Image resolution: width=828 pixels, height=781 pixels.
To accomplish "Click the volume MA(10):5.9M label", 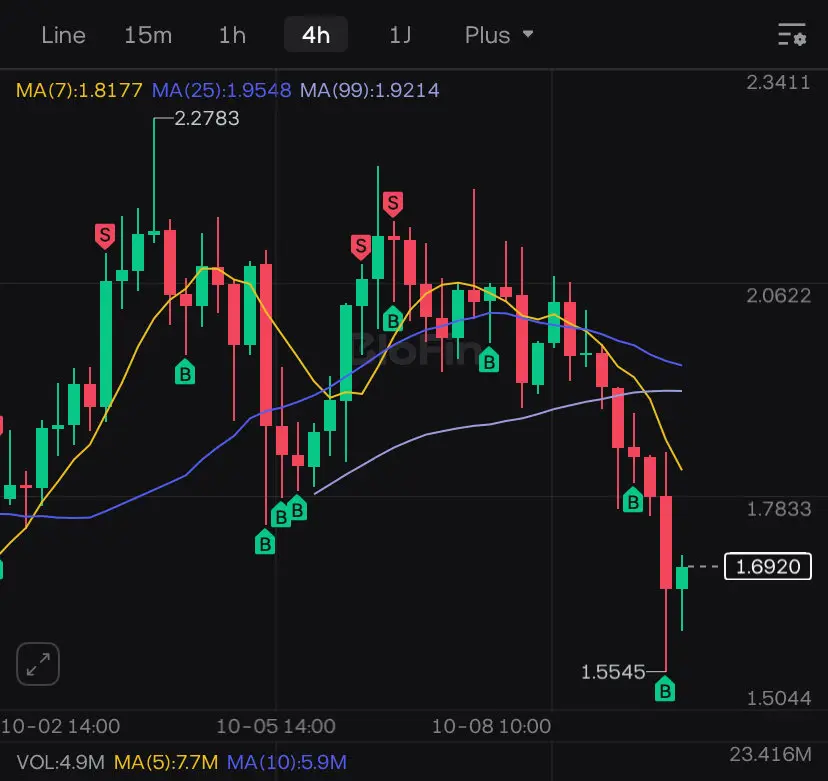I will 287,762.
